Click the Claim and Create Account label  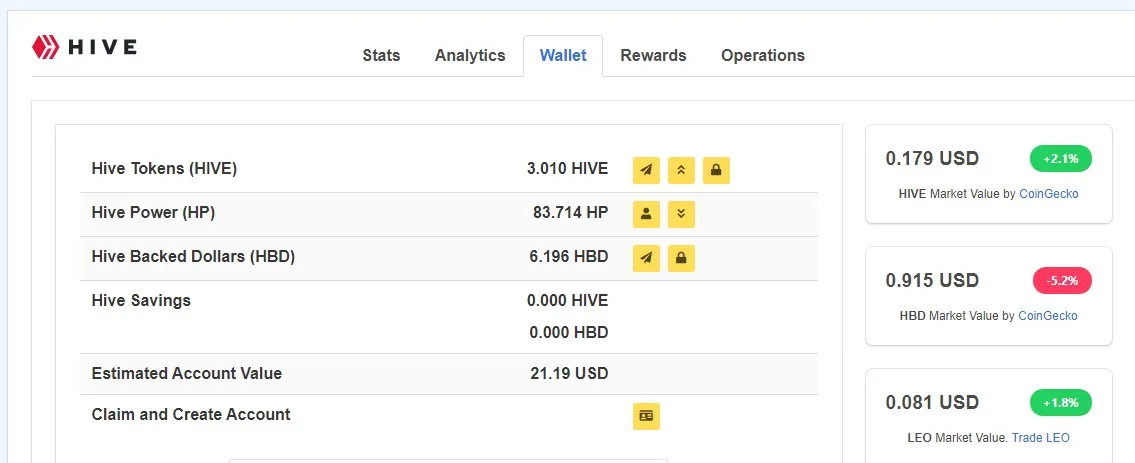tap(191, 415)
